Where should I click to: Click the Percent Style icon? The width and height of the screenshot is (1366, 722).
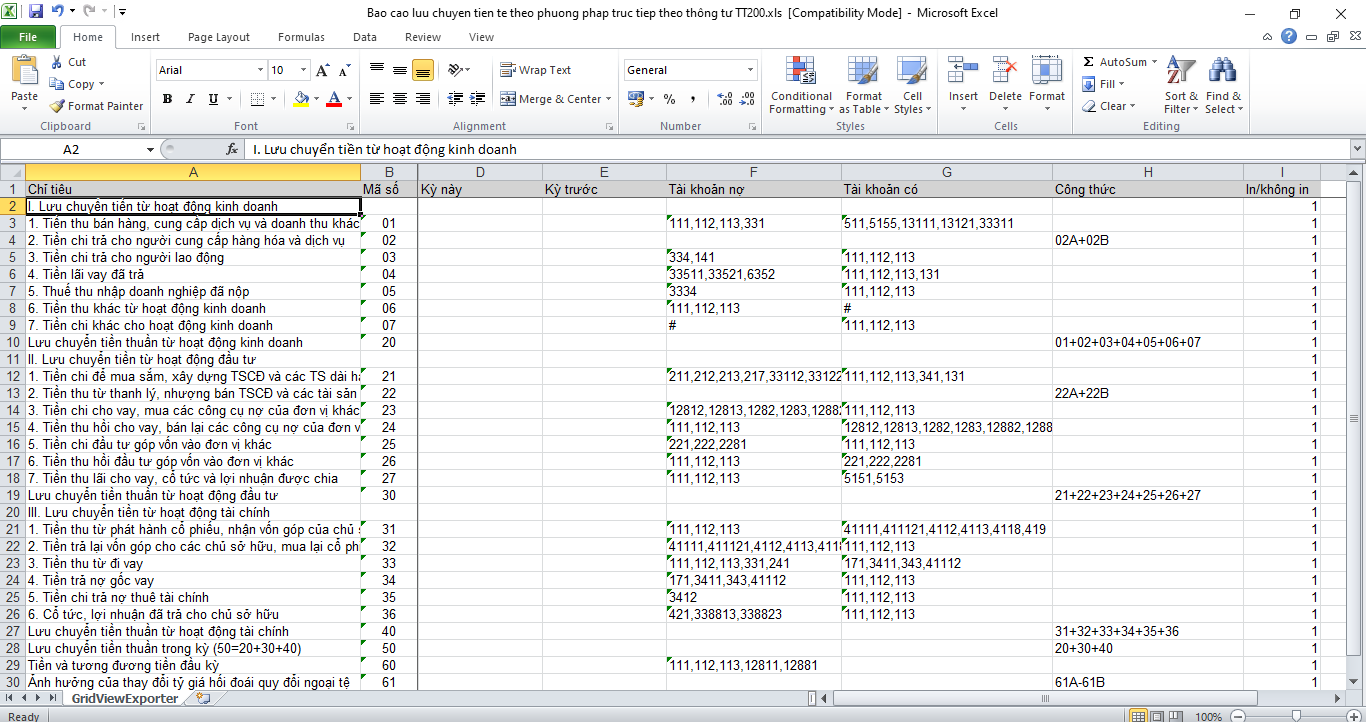(x=669, y=99)
